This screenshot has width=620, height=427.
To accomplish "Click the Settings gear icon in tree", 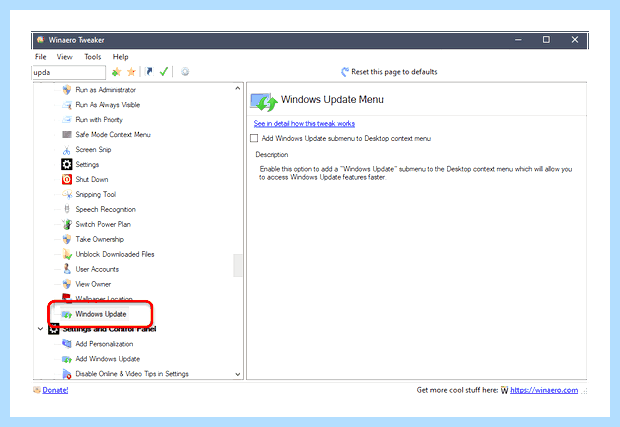I will click(67, 164).
